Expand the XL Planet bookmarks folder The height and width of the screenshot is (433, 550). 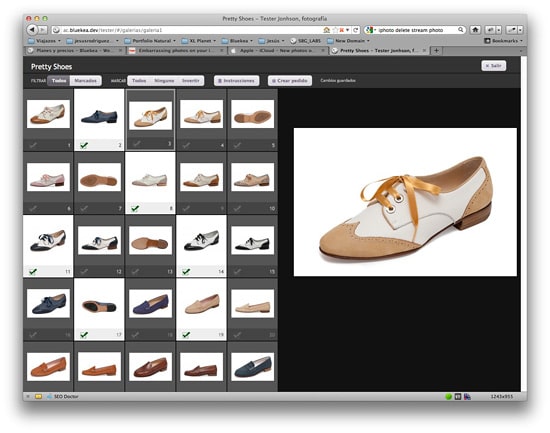(199, 41)
